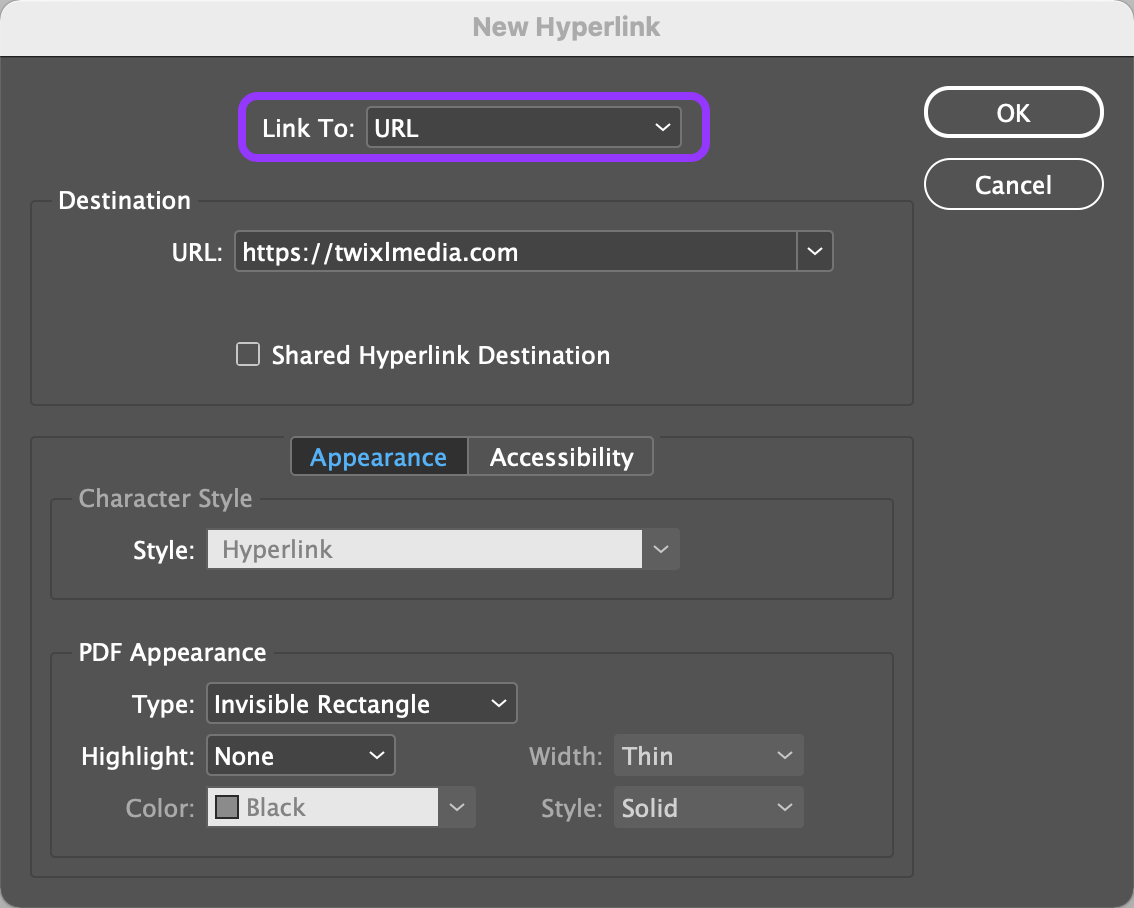Image resolution: width=1134 pixels, height=908 pixels.
Task: Switch to the Accessibility tab
Action: [x=561, y=457]
